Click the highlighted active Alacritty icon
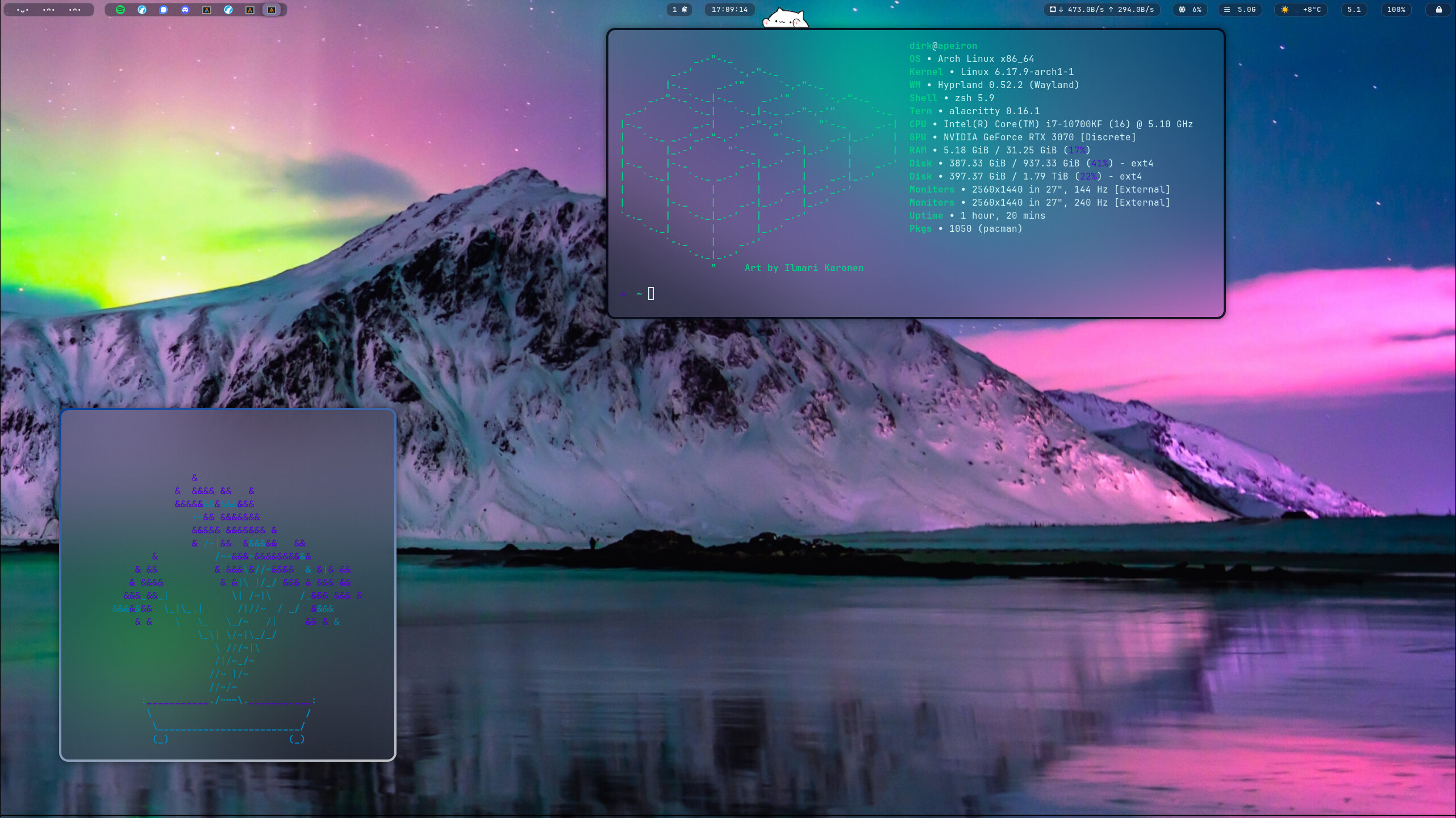Image resolution: width=1456 pixels, height=818 pixels. [x=272, y=10]
